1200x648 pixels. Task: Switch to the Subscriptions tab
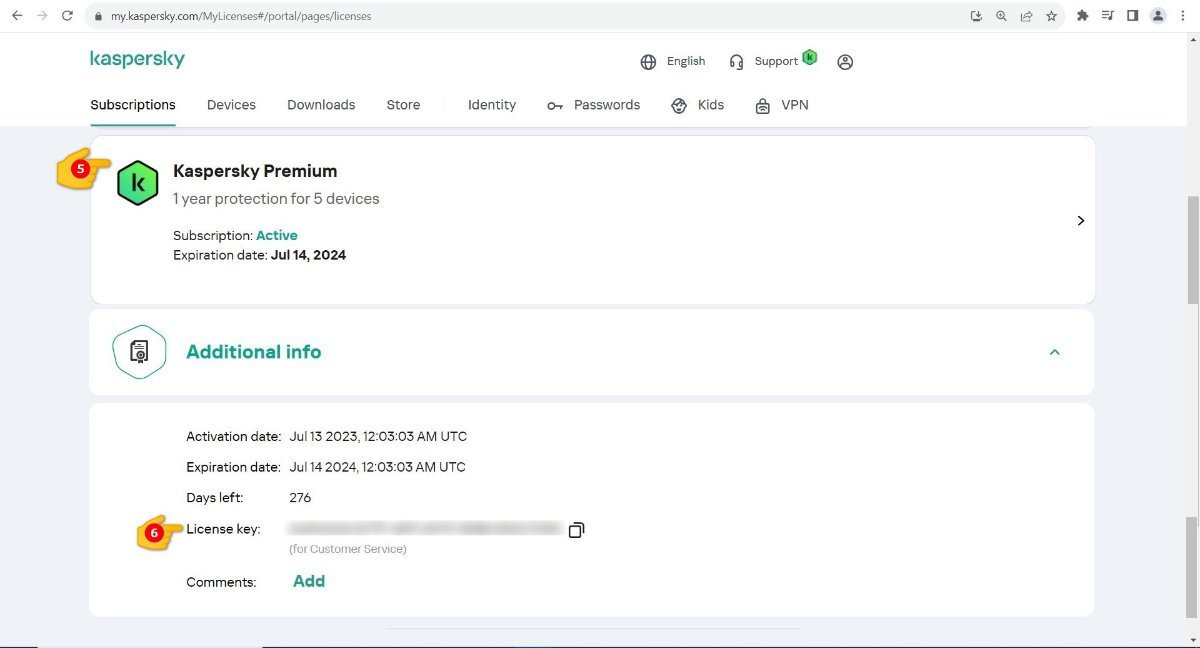pyautogui.click(x=133, y=105)
